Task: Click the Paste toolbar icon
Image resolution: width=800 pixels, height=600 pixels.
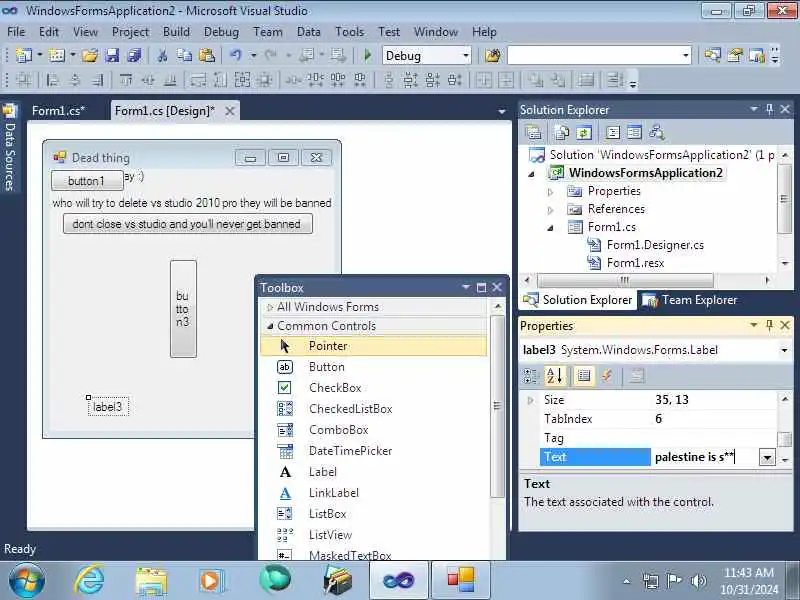Action: (207, 55)
